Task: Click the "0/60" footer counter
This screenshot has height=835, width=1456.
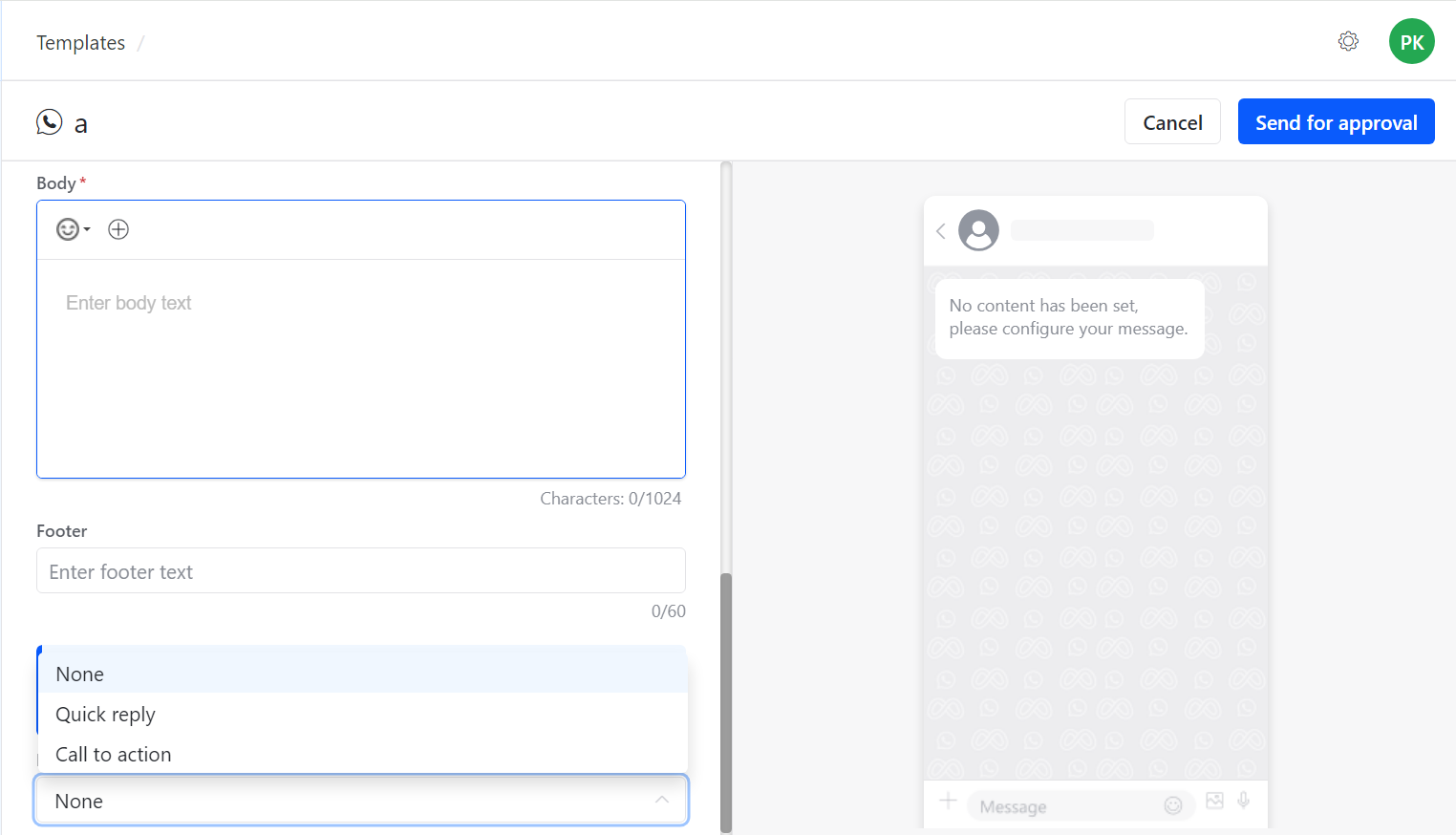Action: pyautogui.click(x=669, y=610)
